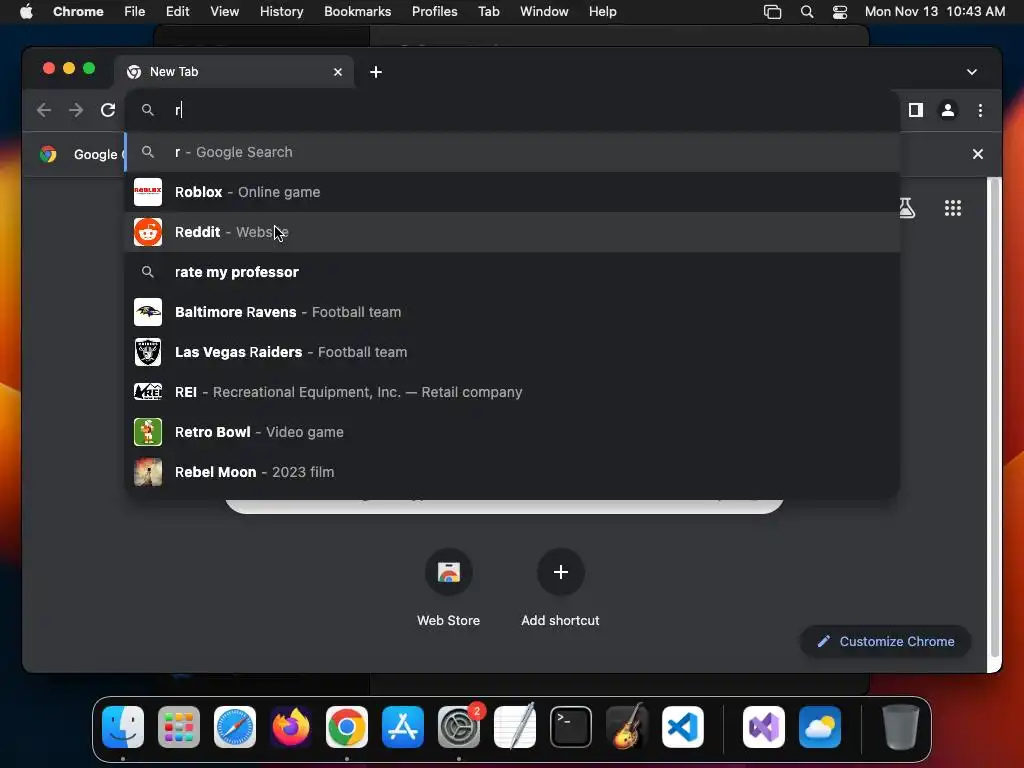Reload the page with refresh icon

(108, 110)
